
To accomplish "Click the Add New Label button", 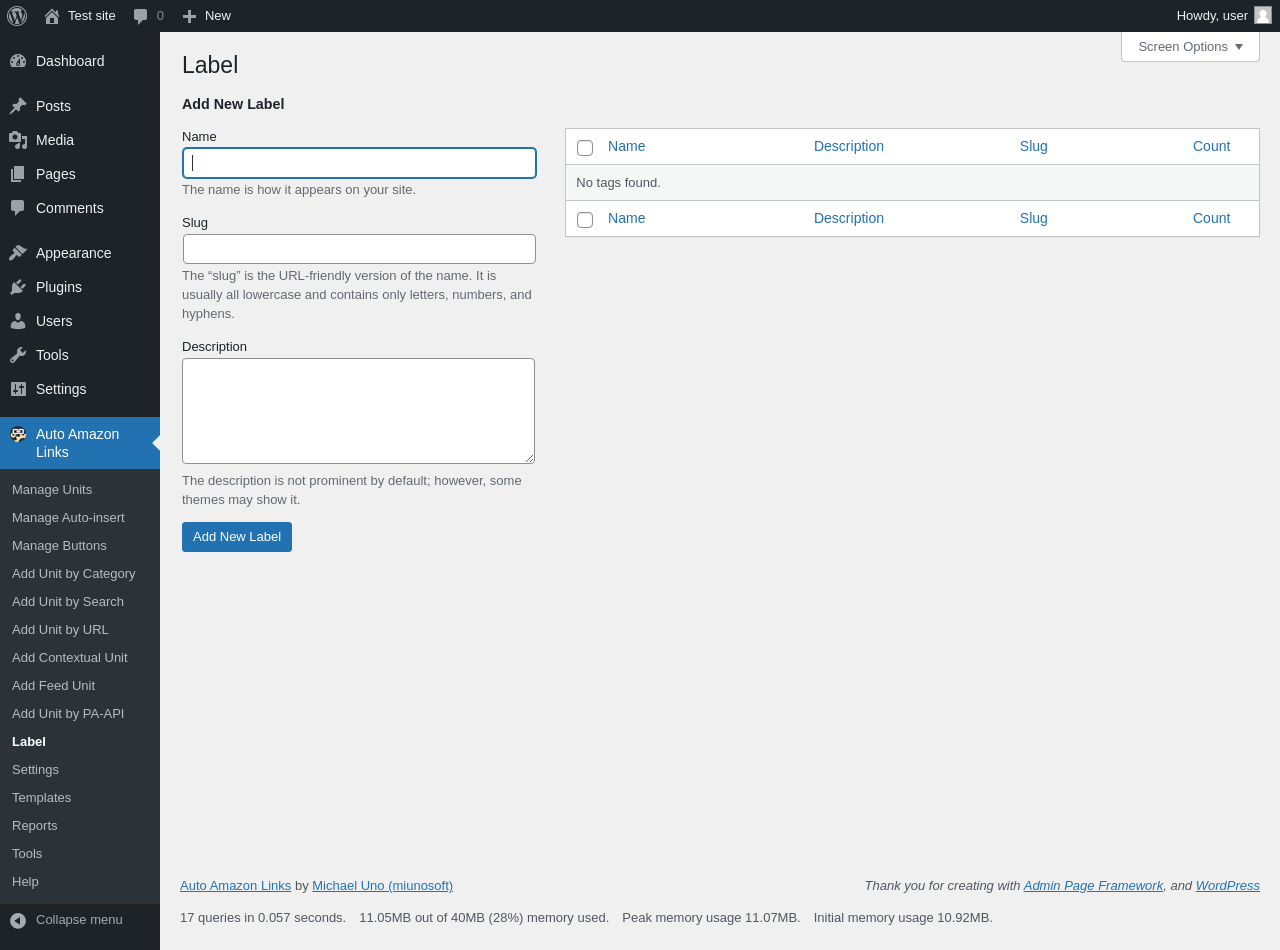I will pos(237,537).
